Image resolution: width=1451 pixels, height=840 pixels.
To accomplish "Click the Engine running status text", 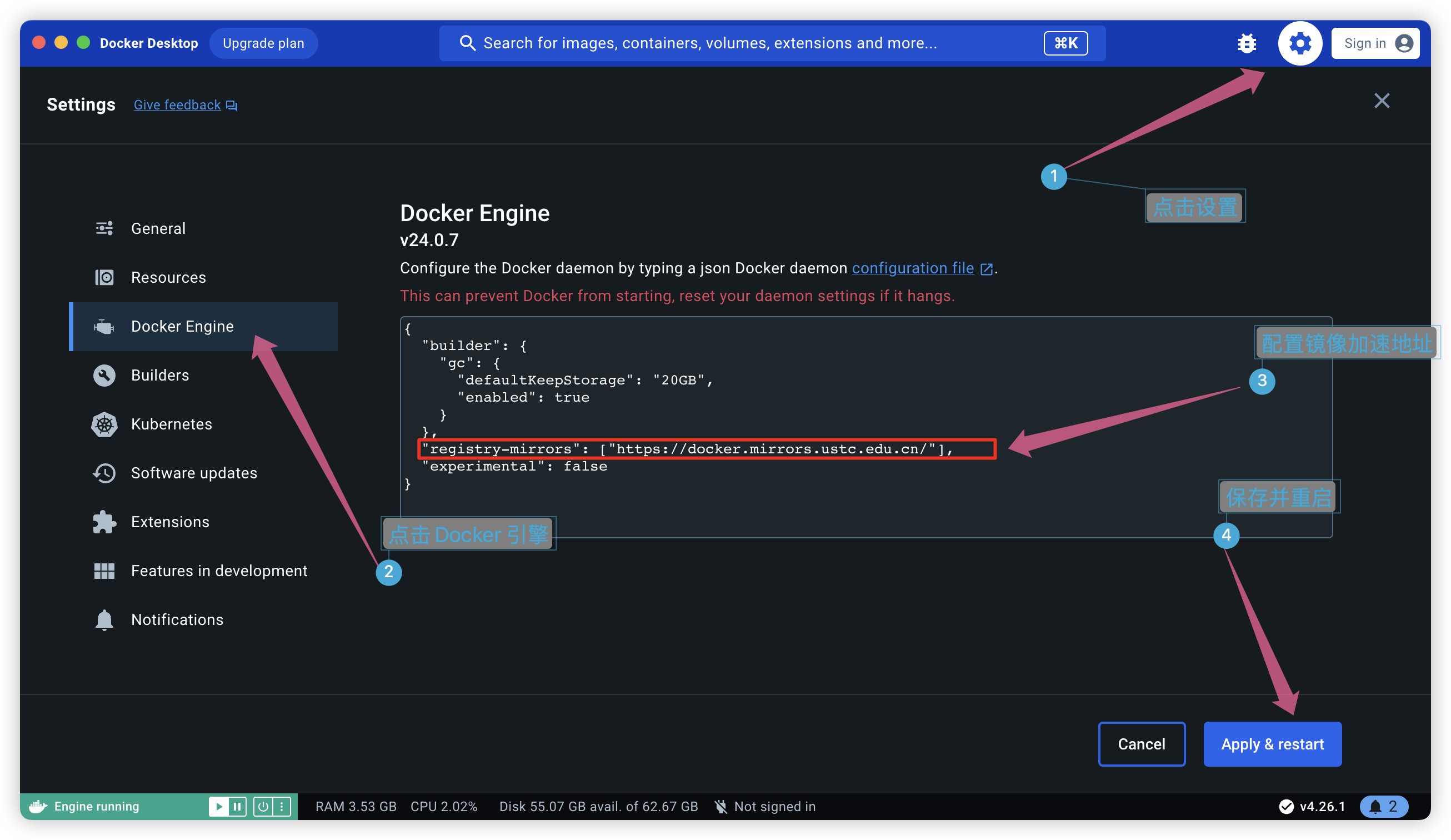I will coord(97,807).
